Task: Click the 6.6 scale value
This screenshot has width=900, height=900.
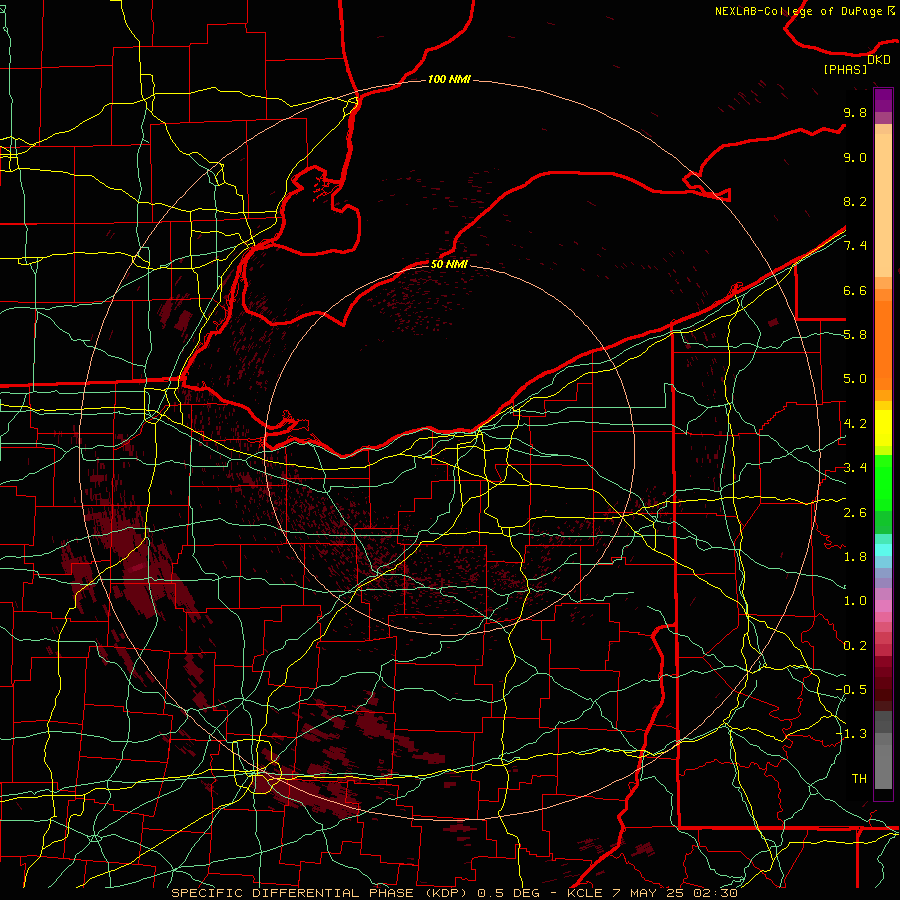Action: click(x=855, y=291)
